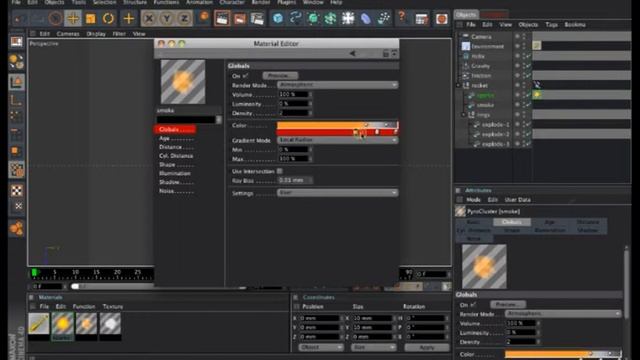Open Texture menu in Materials panel
The image size is (640, 360).
(x=113, y=307)
